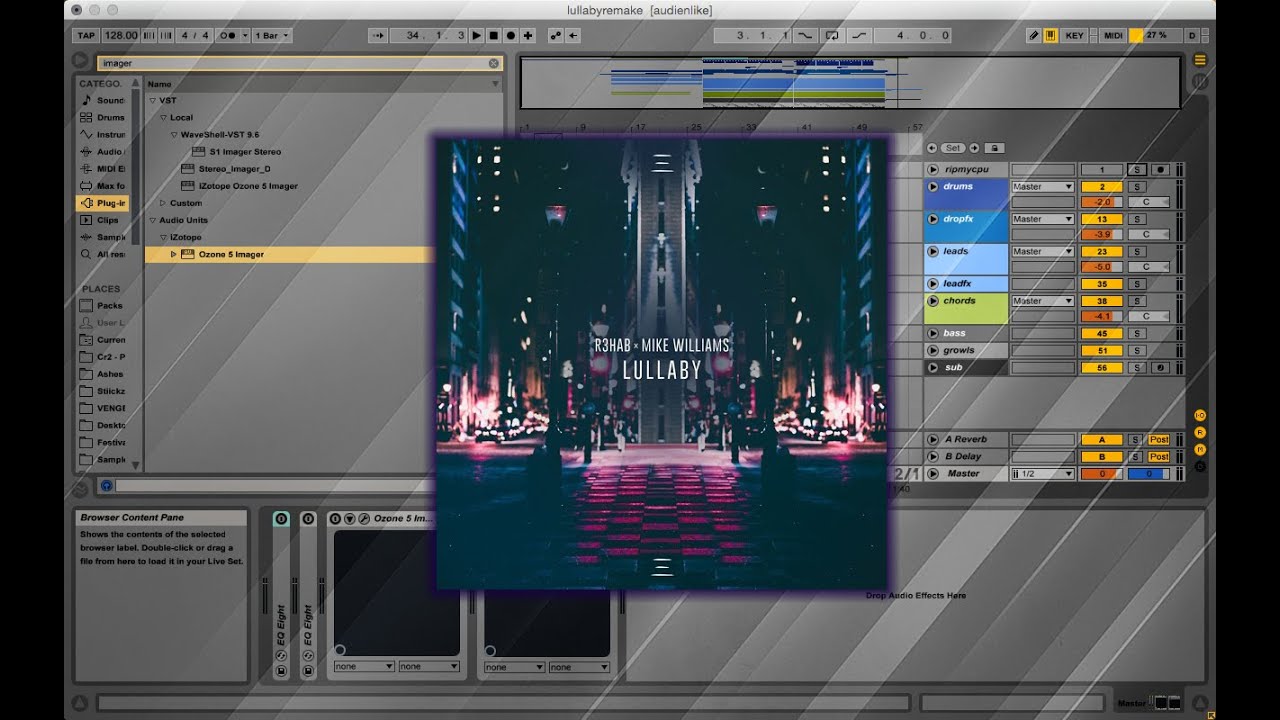Solo the growls track
The image size is (1280, 720).
coord(1135,351)
